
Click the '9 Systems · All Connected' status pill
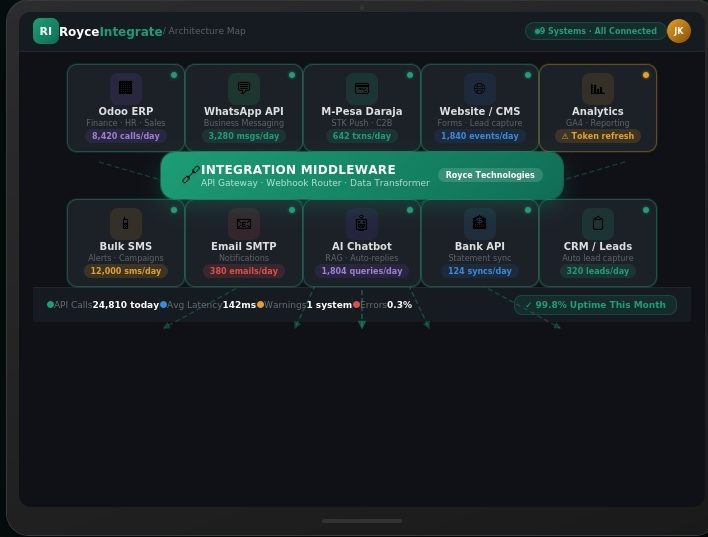595,31
